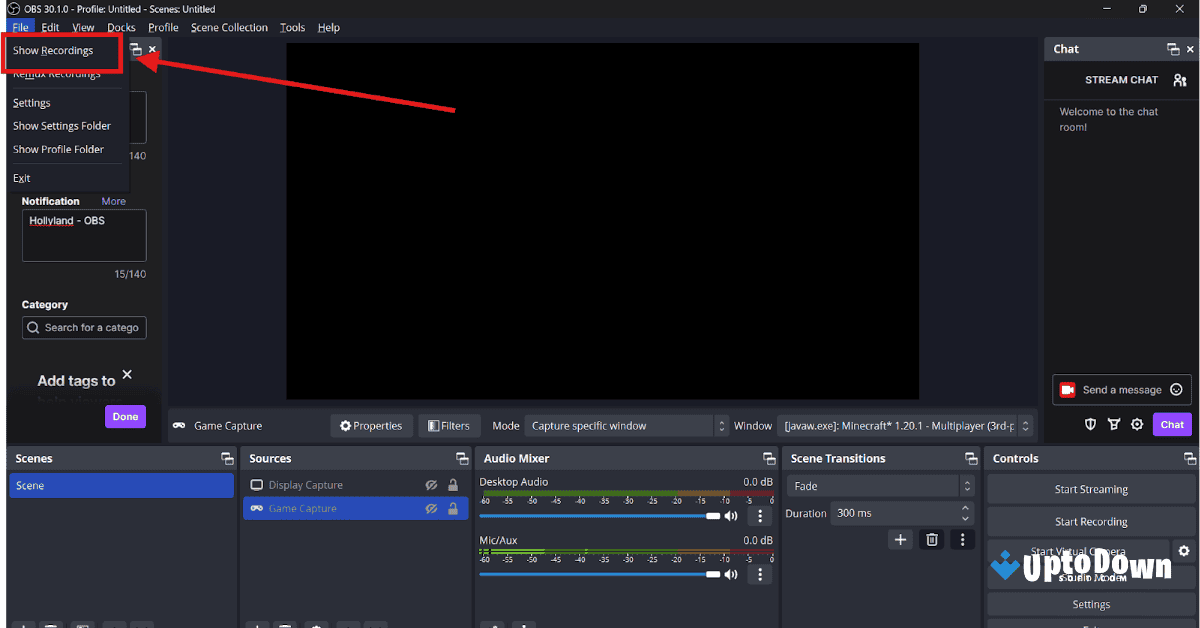
Task: Add a new Scene Transition
Action: pos(899,539)
